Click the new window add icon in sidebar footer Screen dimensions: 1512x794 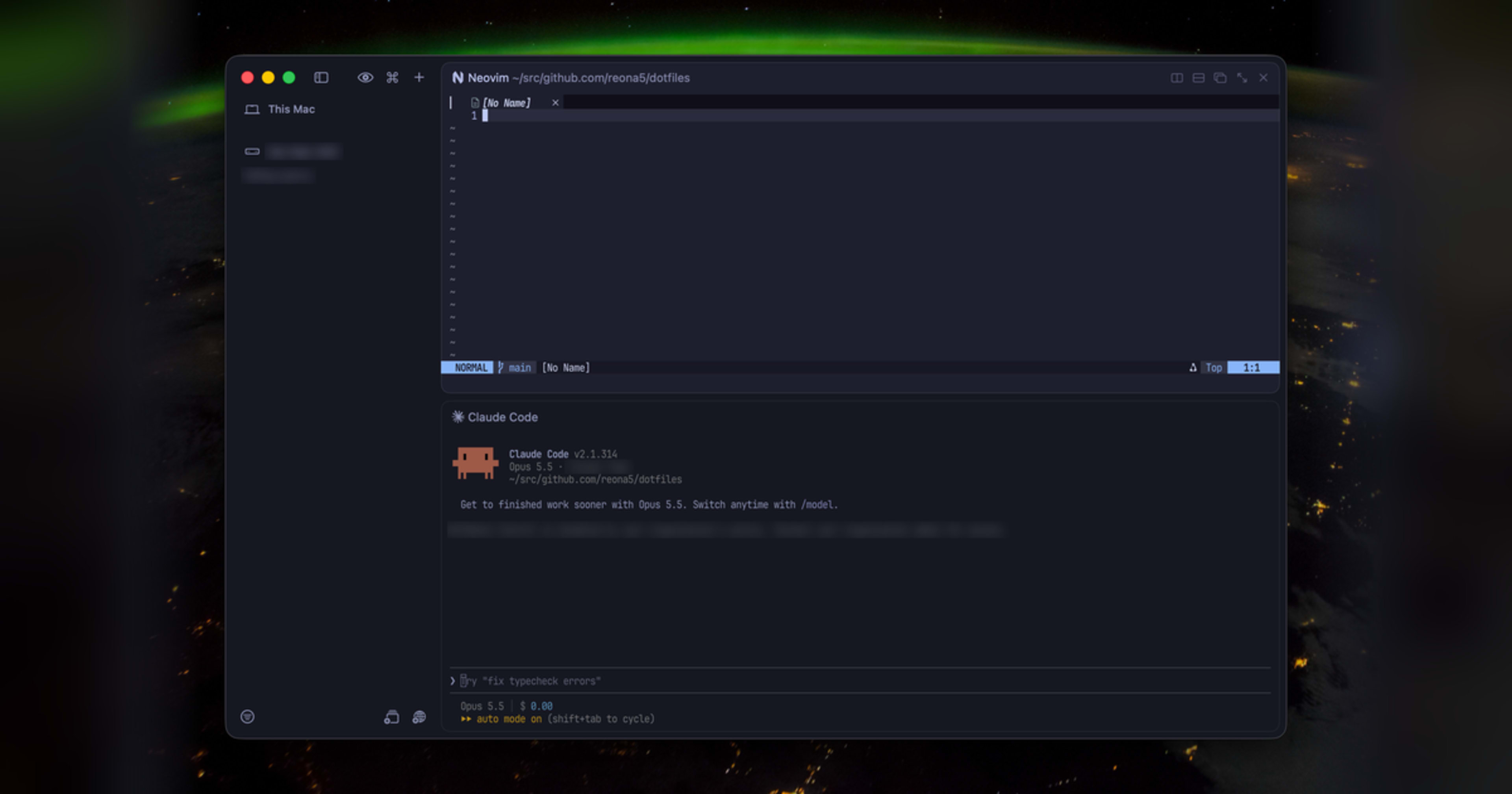pyautogui.click(x=391, y=717)
